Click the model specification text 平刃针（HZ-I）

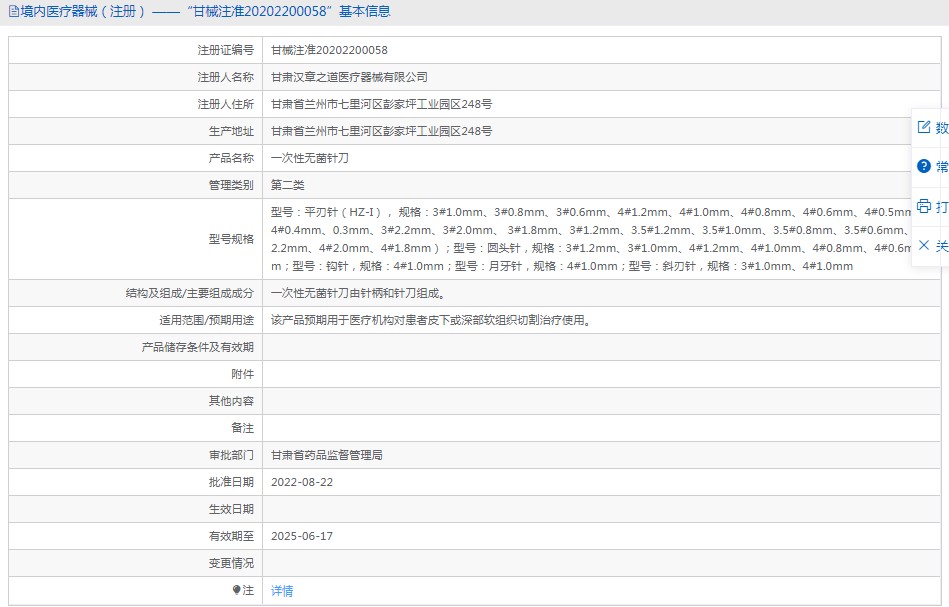pyautogui.click(x=343, y=212)
